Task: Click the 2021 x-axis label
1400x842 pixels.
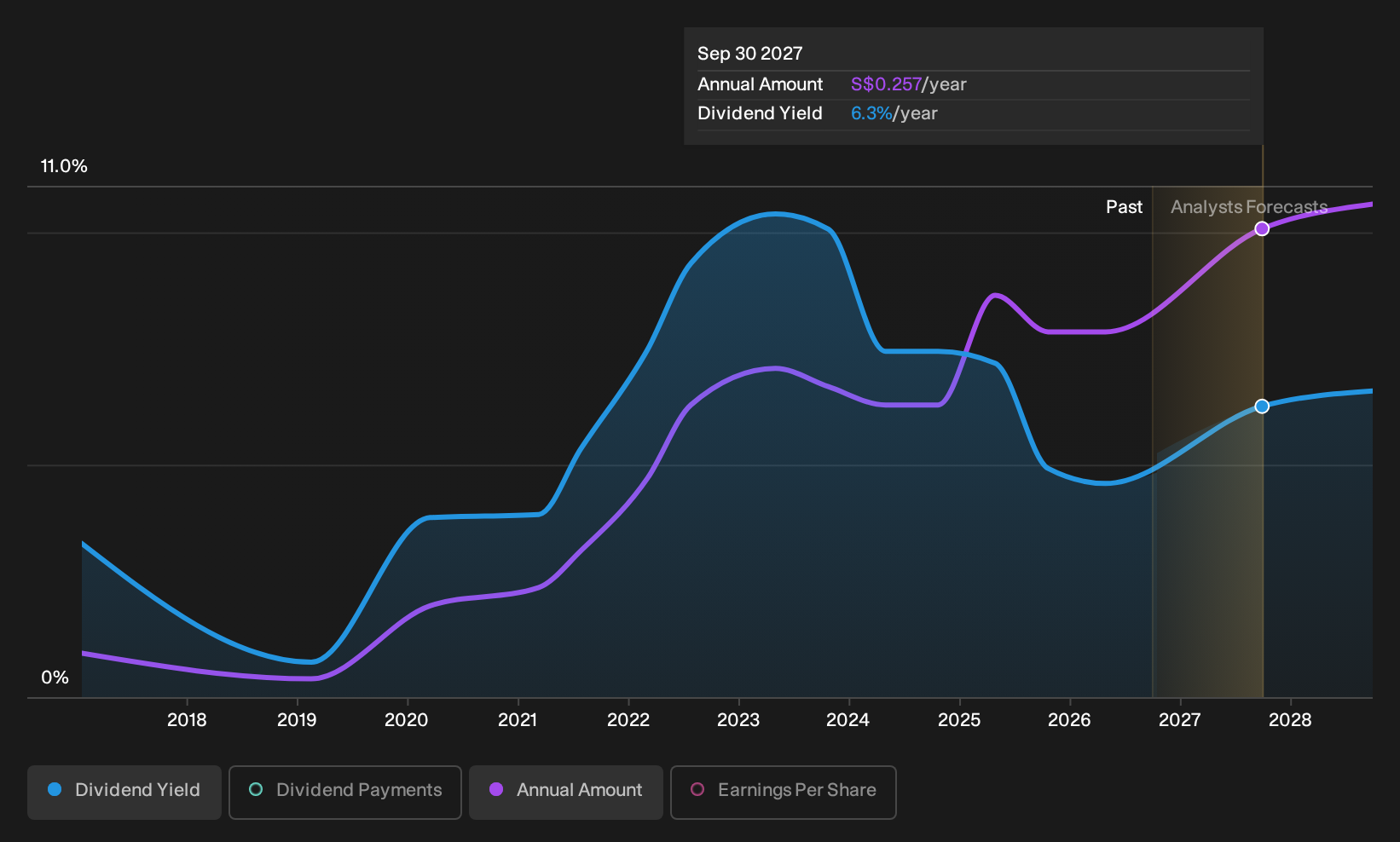Action: [518, 720]
